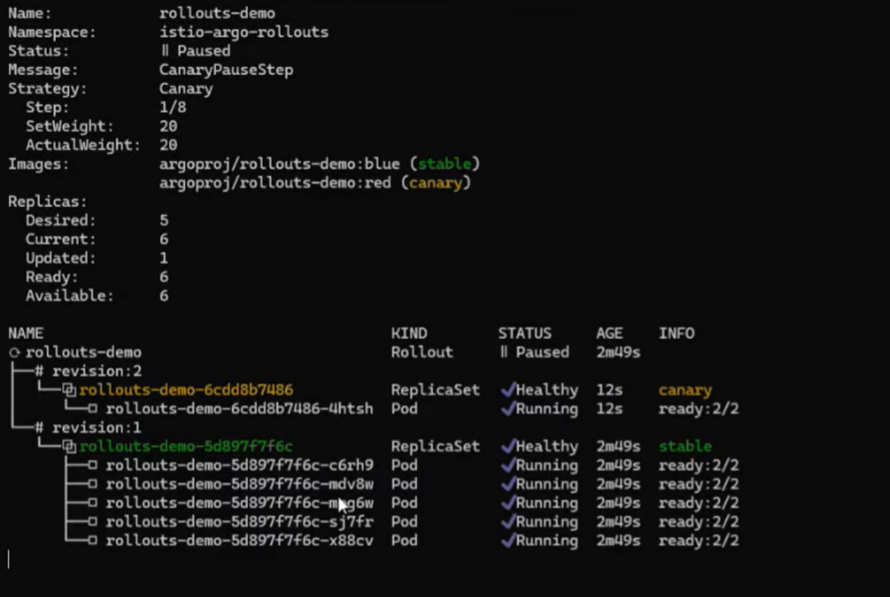The width and height of the screenshot is (890, 597).
Task: Click the Available replicas value 6
Action: tap(163, 296)
